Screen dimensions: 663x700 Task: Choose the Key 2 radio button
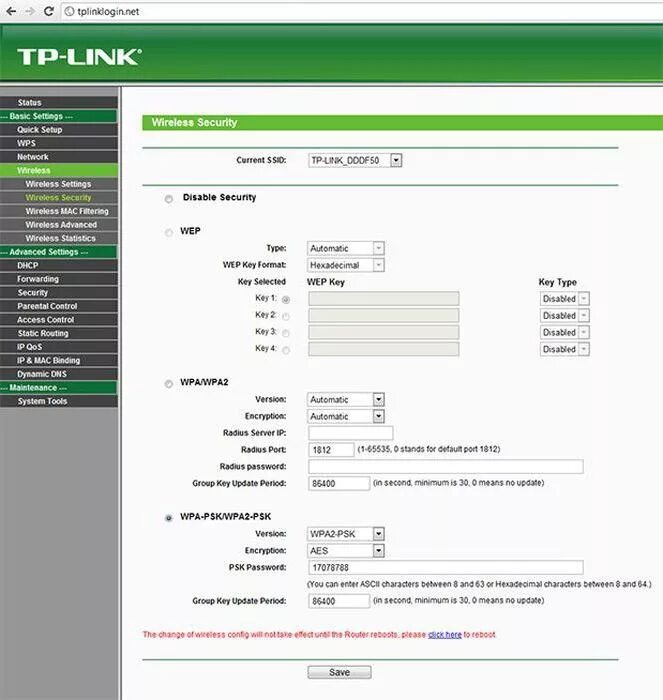pyautogui.click(x=286, y=317)
